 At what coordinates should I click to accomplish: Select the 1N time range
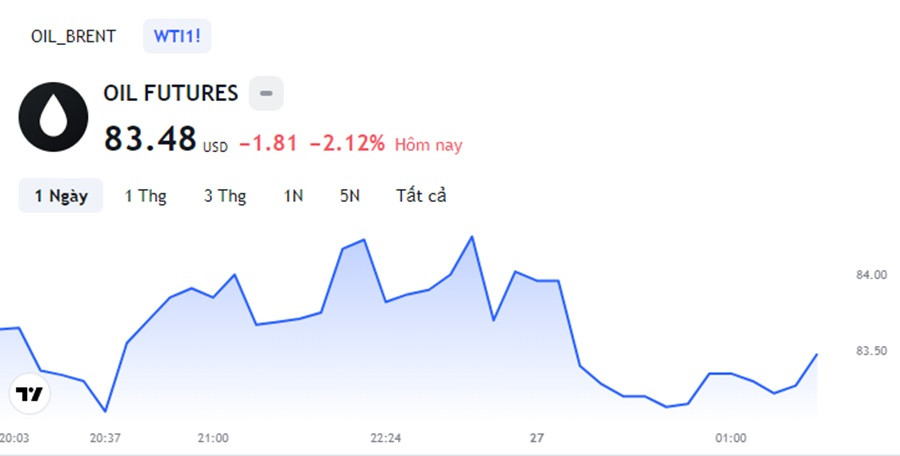coord(293,196)
